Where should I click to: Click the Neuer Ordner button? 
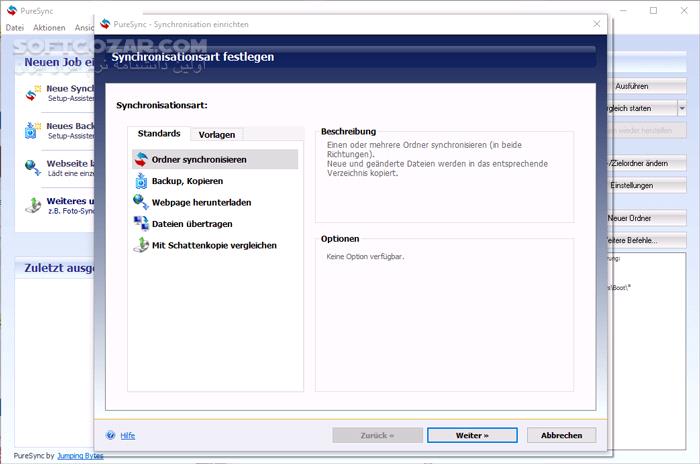click(x=647, y=218)
